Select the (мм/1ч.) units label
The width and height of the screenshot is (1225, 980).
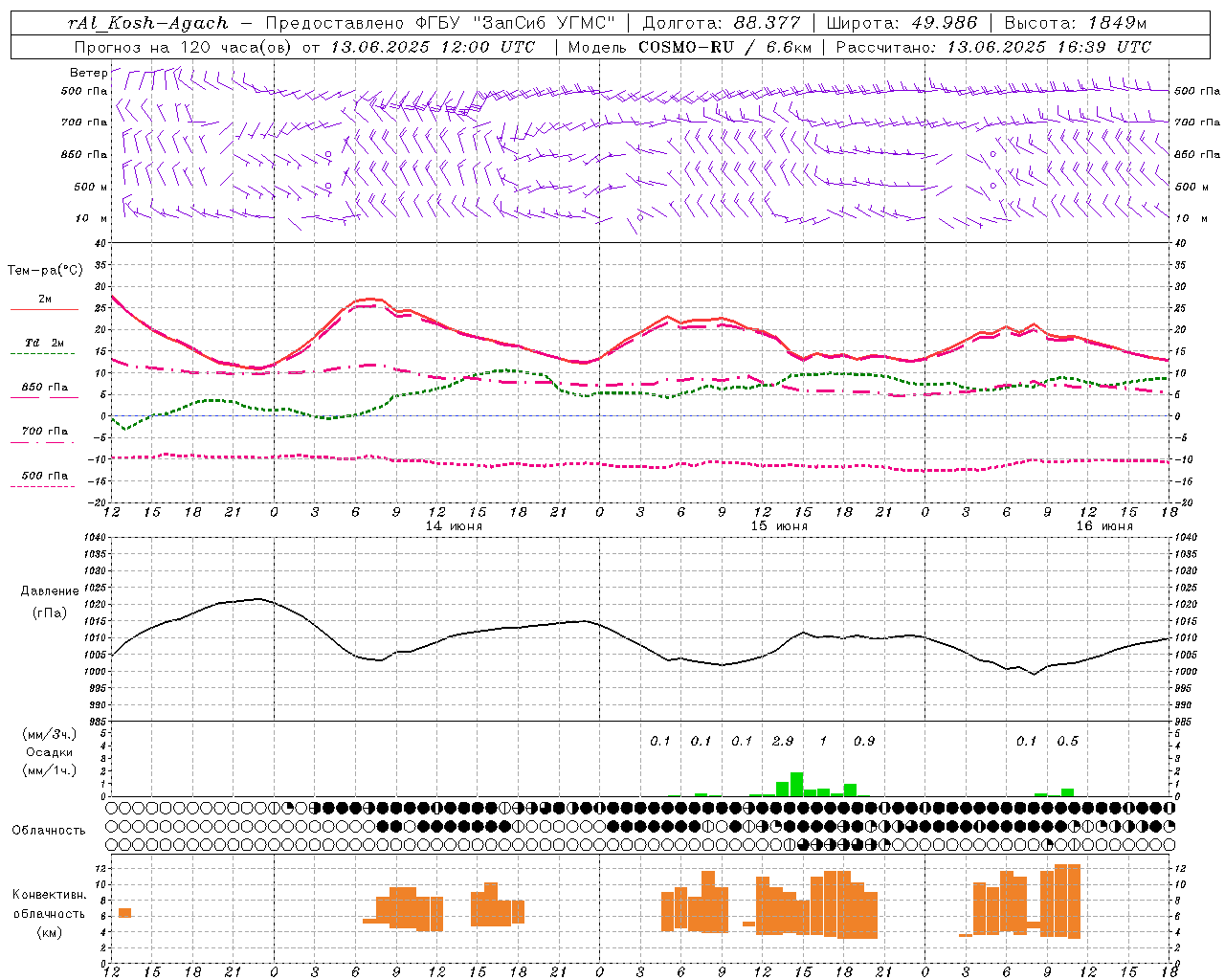coord(50,770)
